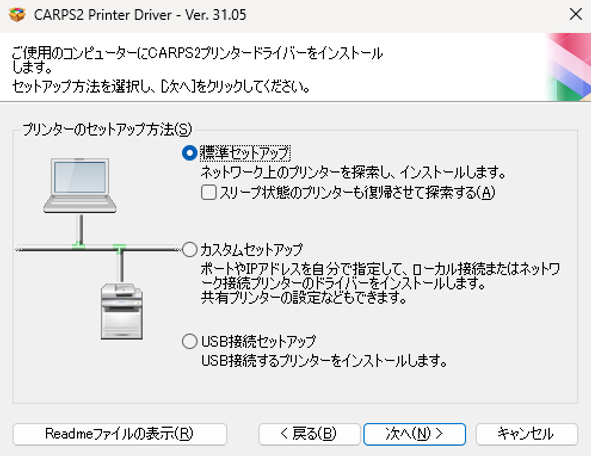Close the CARPS2 Printer Driver window
The width and height of the screenshot is (591, 456).
576,15
